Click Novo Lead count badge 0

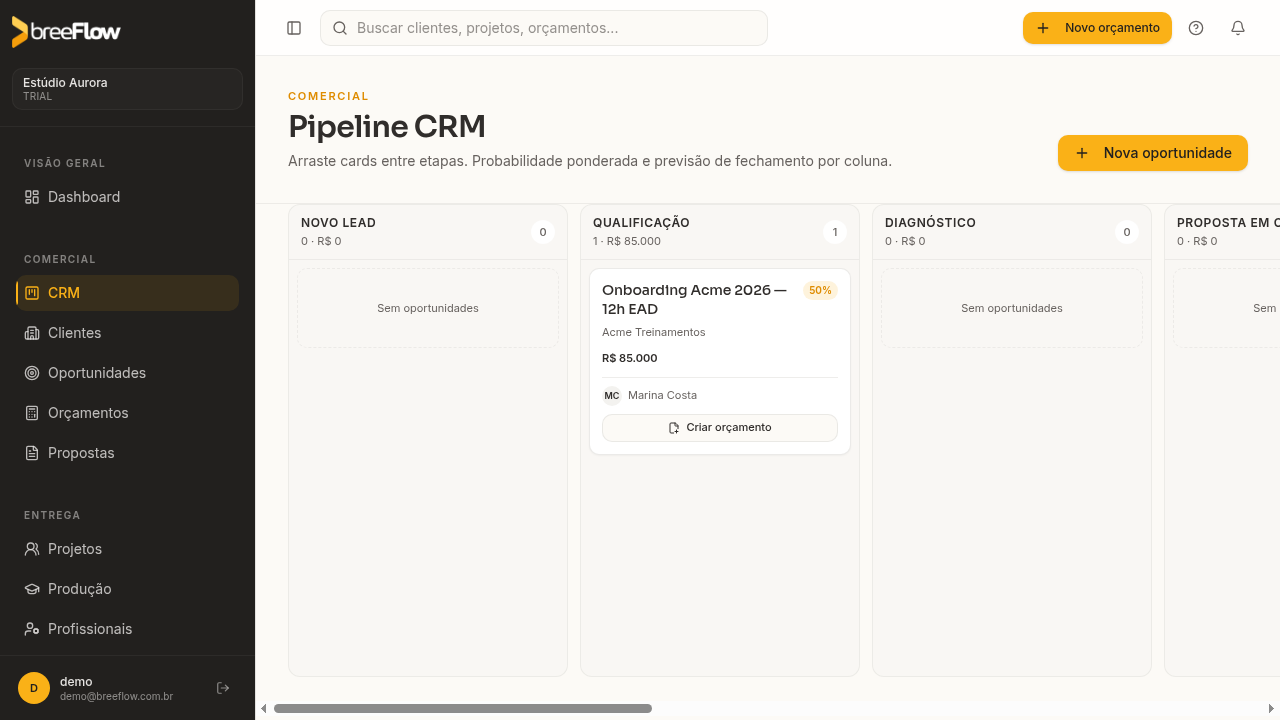tap(543, 232)
